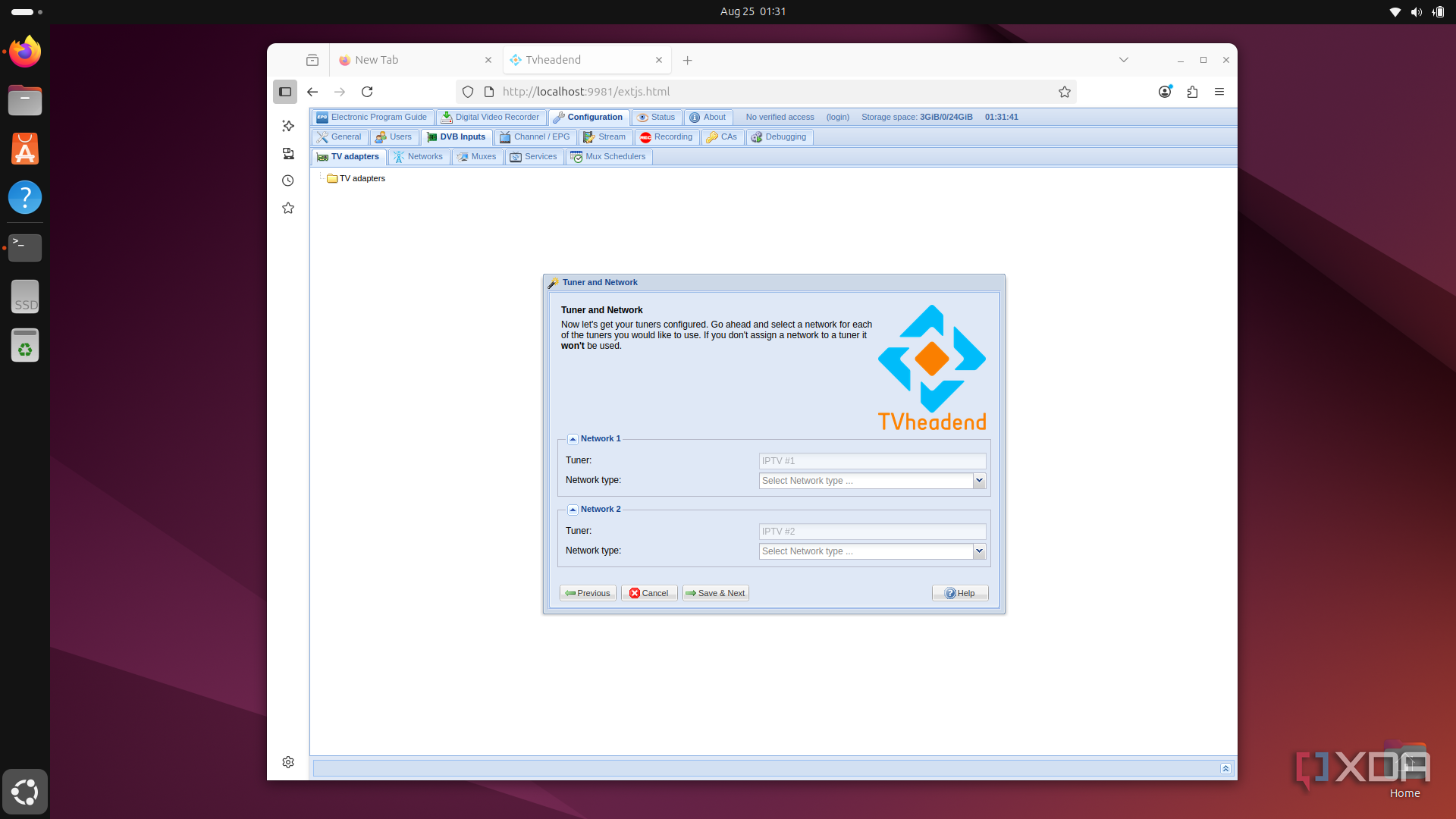
Task: Switch to the New Tab browser tab
Action: coord(416,60)
